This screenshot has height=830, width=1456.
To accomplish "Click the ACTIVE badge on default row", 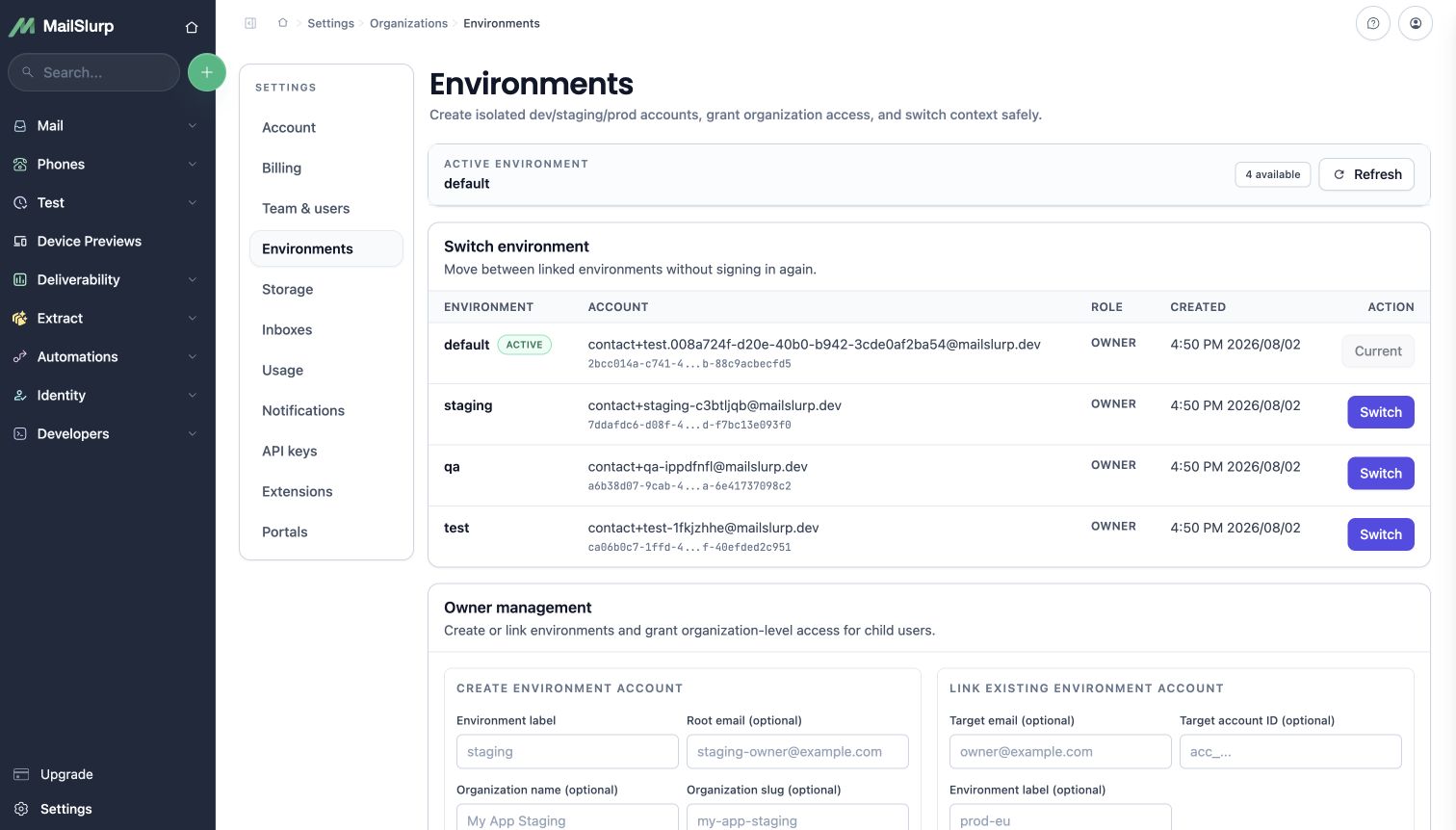I will point(524,345).
